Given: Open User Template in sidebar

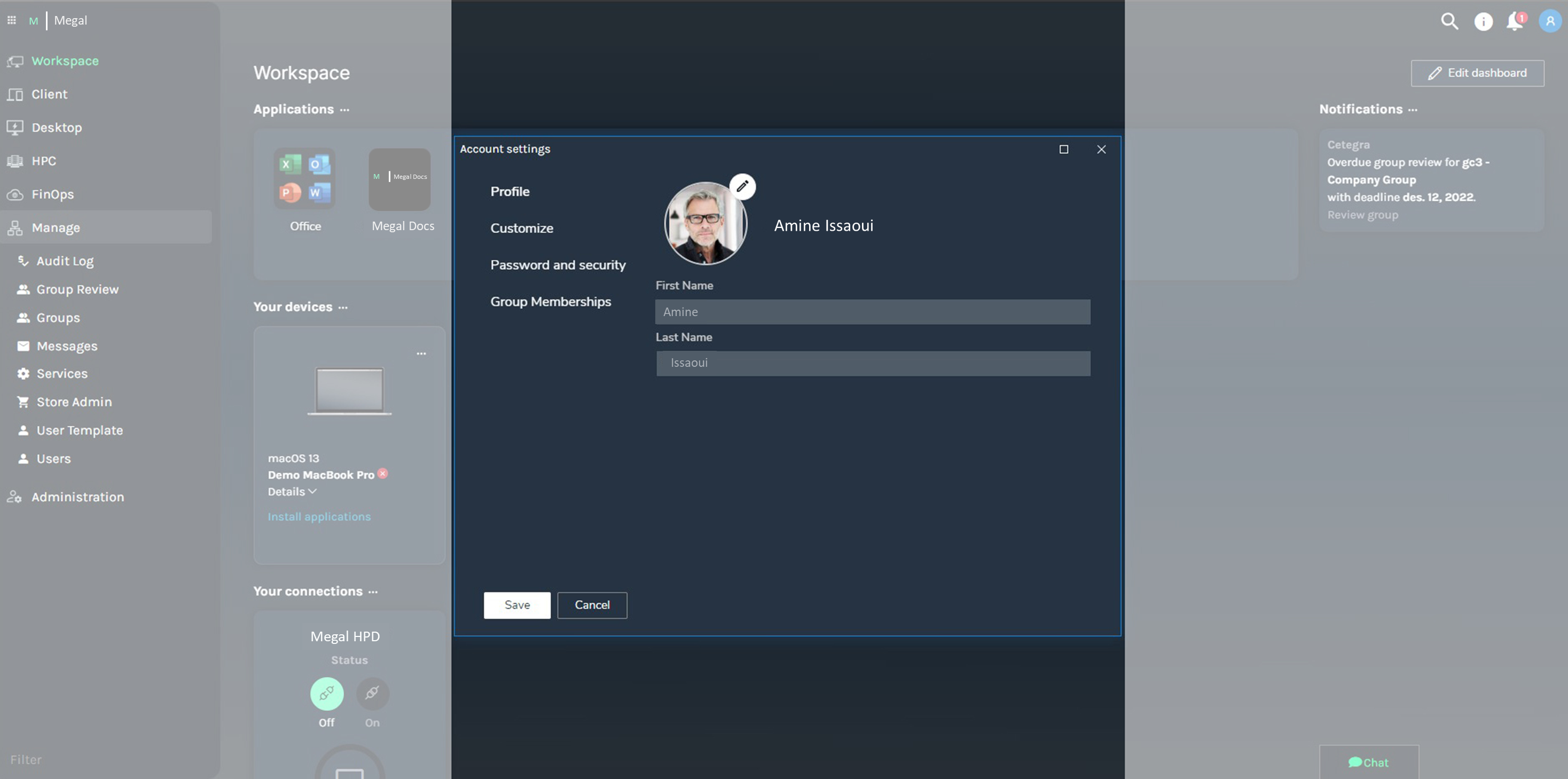Looking at the screenshot, I should coord(79,430).
